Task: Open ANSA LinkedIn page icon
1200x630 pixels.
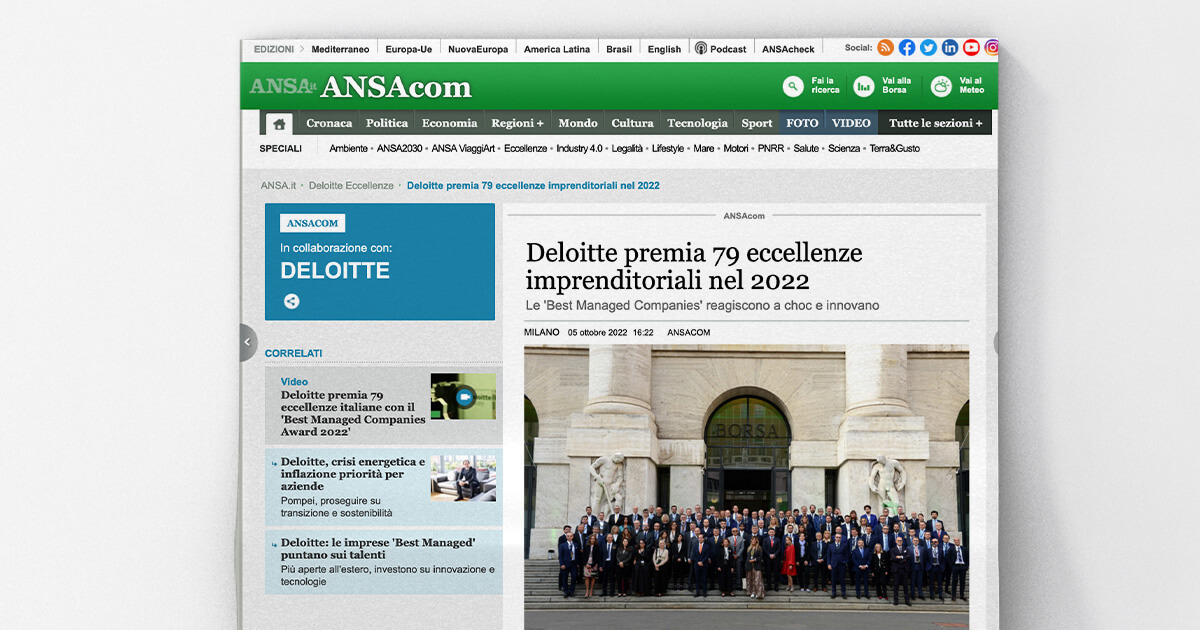Action: (950, 47)
